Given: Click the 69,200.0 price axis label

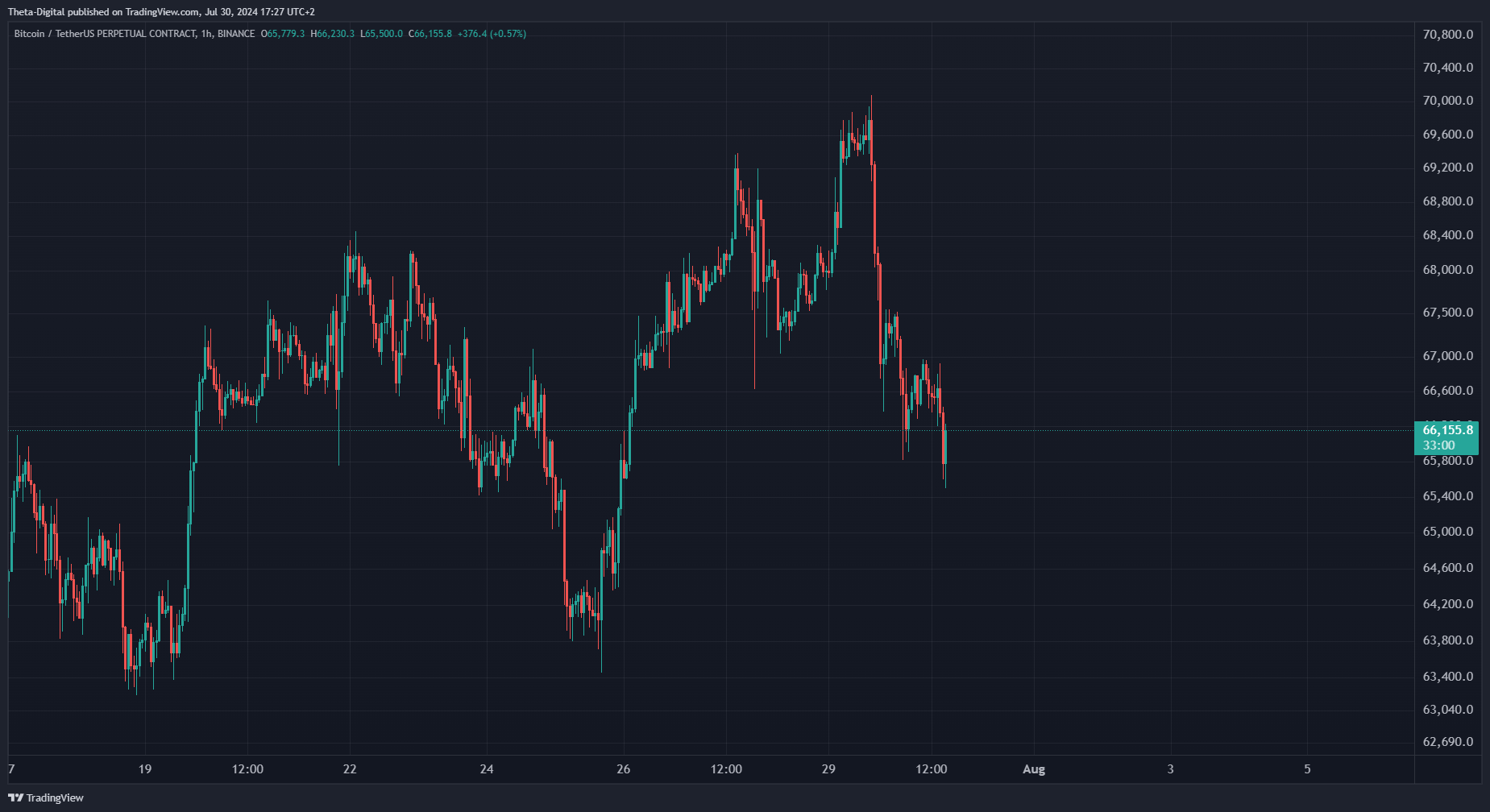Looking at the screenshot, I should tap(1448, 168).
